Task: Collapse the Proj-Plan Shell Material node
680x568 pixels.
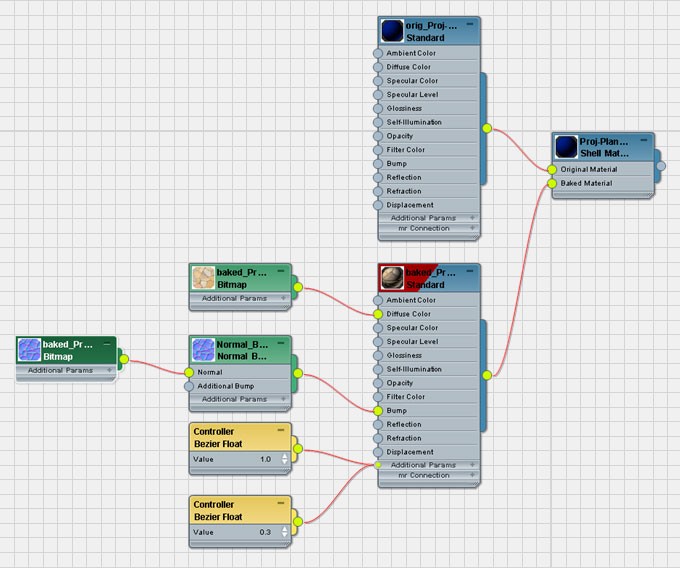Action: (644, 140)
